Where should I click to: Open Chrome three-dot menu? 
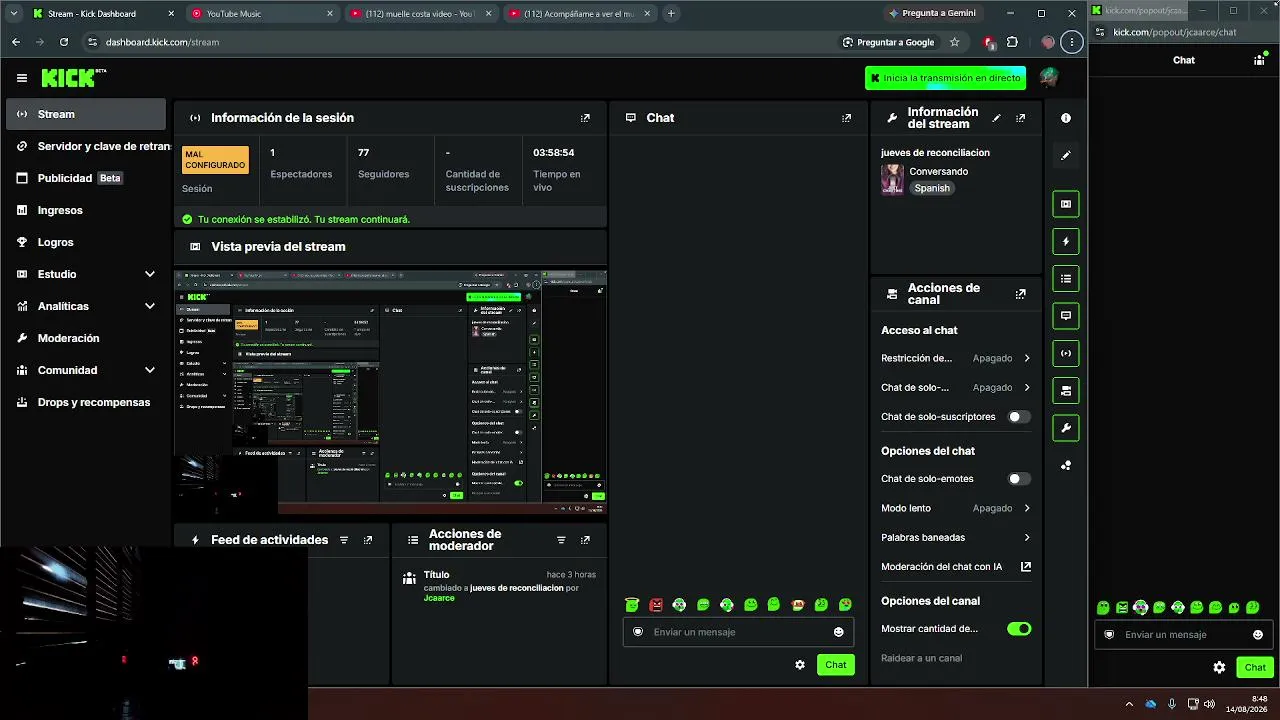tap(1072, 42)
